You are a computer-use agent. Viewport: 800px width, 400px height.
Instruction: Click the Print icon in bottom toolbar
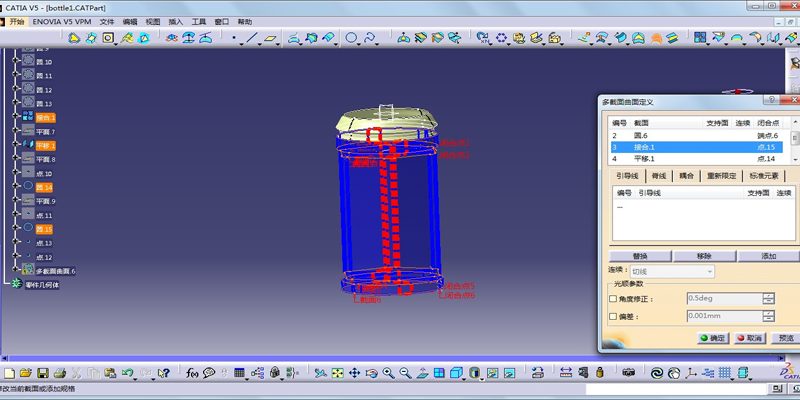(x=60, y=373)
